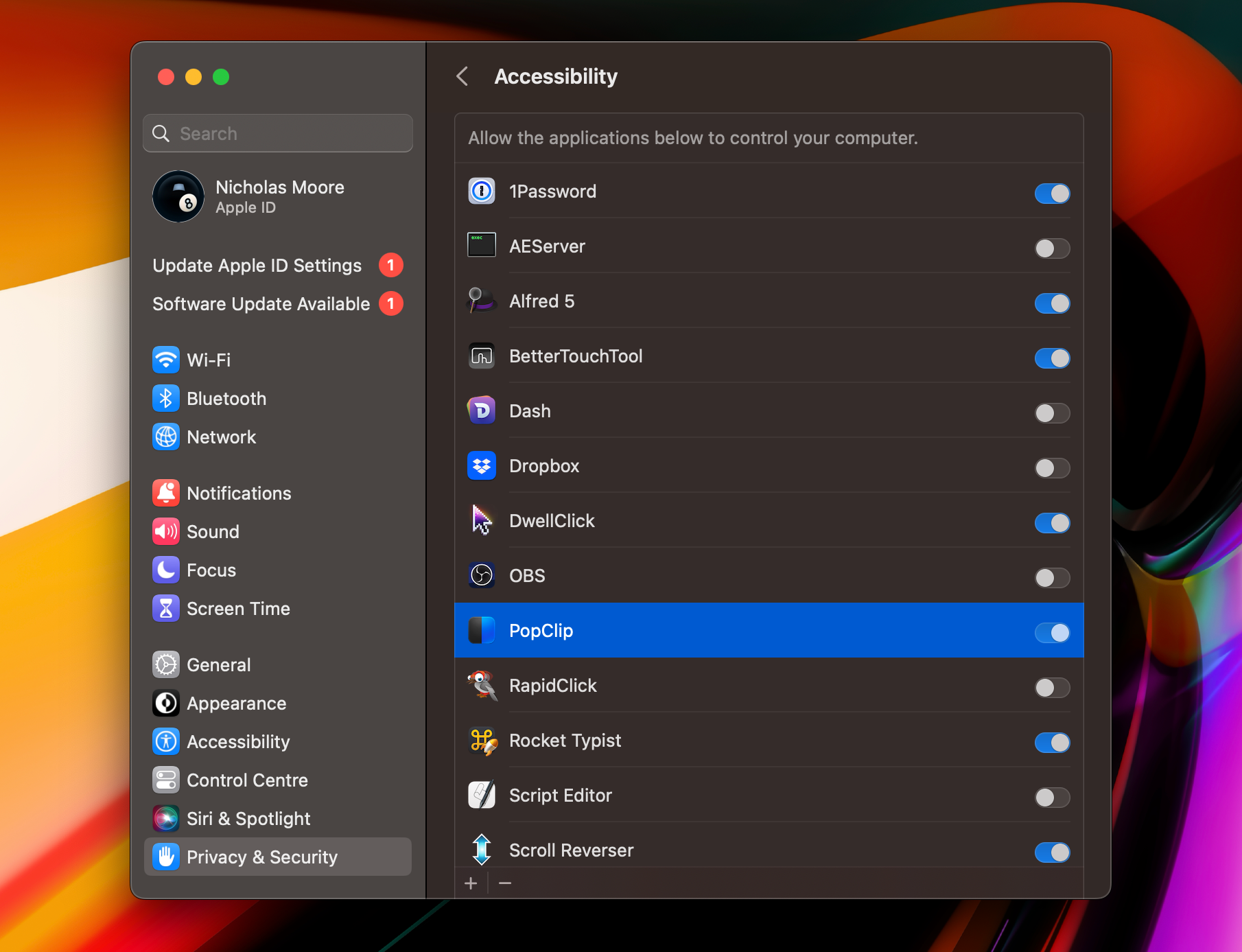Click the AEServer terminal icon

(482, 245)
